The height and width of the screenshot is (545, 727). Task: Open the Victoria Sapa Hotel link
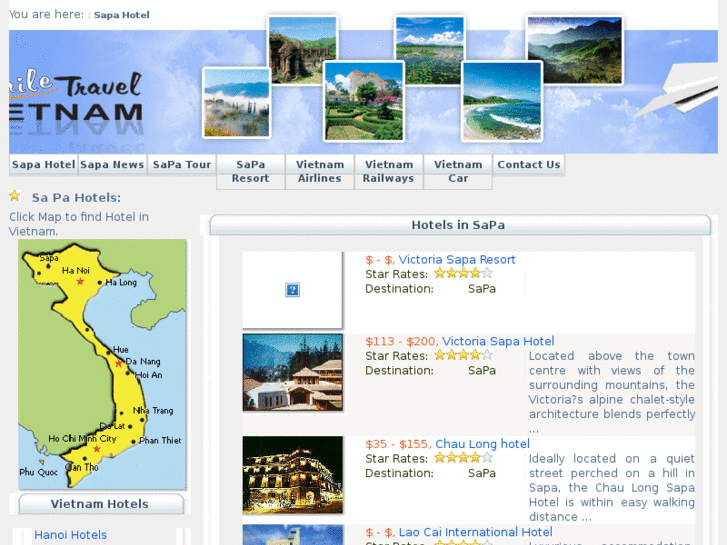pyautogui.click(x=498, y=341)
